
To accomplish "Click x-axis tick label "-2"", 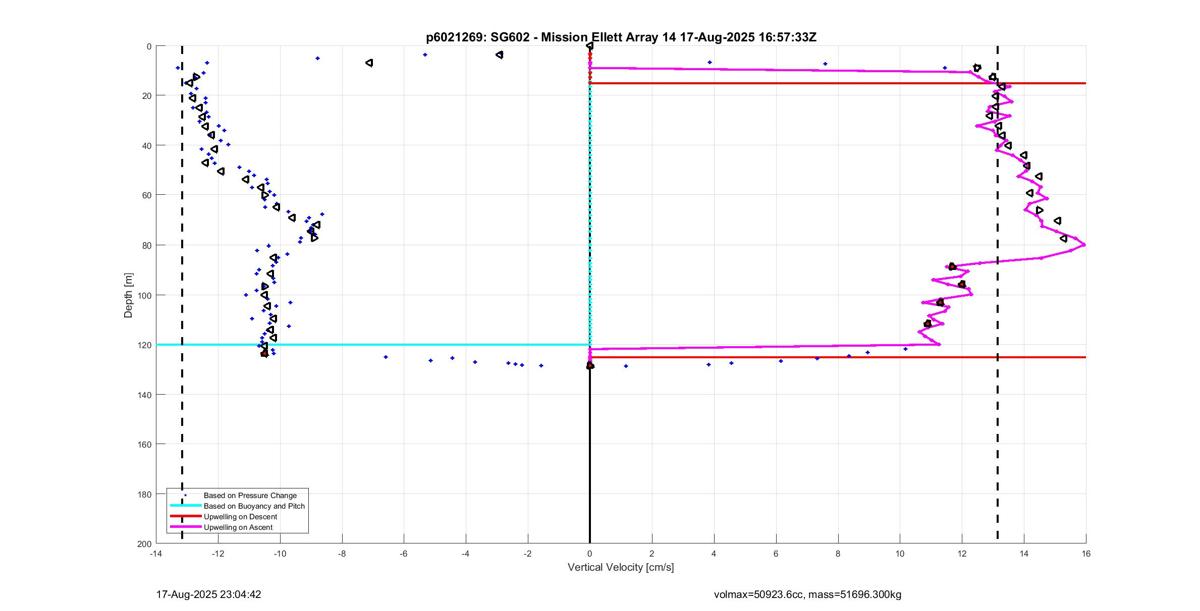I will 527,553.
